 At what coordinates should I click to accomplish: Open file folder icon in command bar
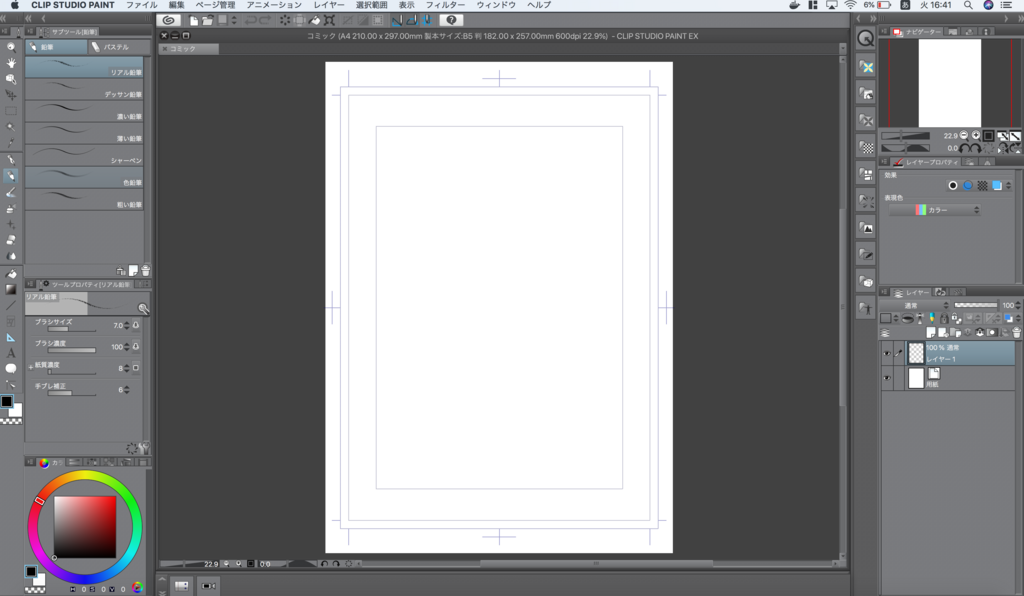click(208, 20)
